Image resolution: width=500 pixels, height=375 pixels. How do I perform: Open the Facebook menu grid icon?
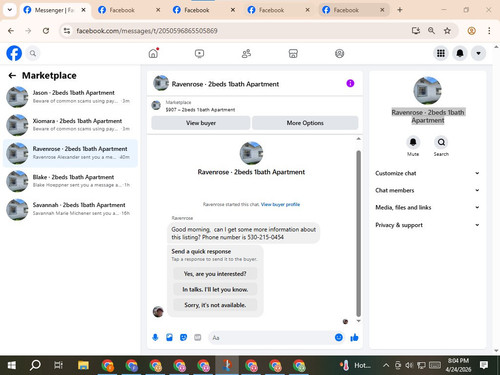point(441,53)
